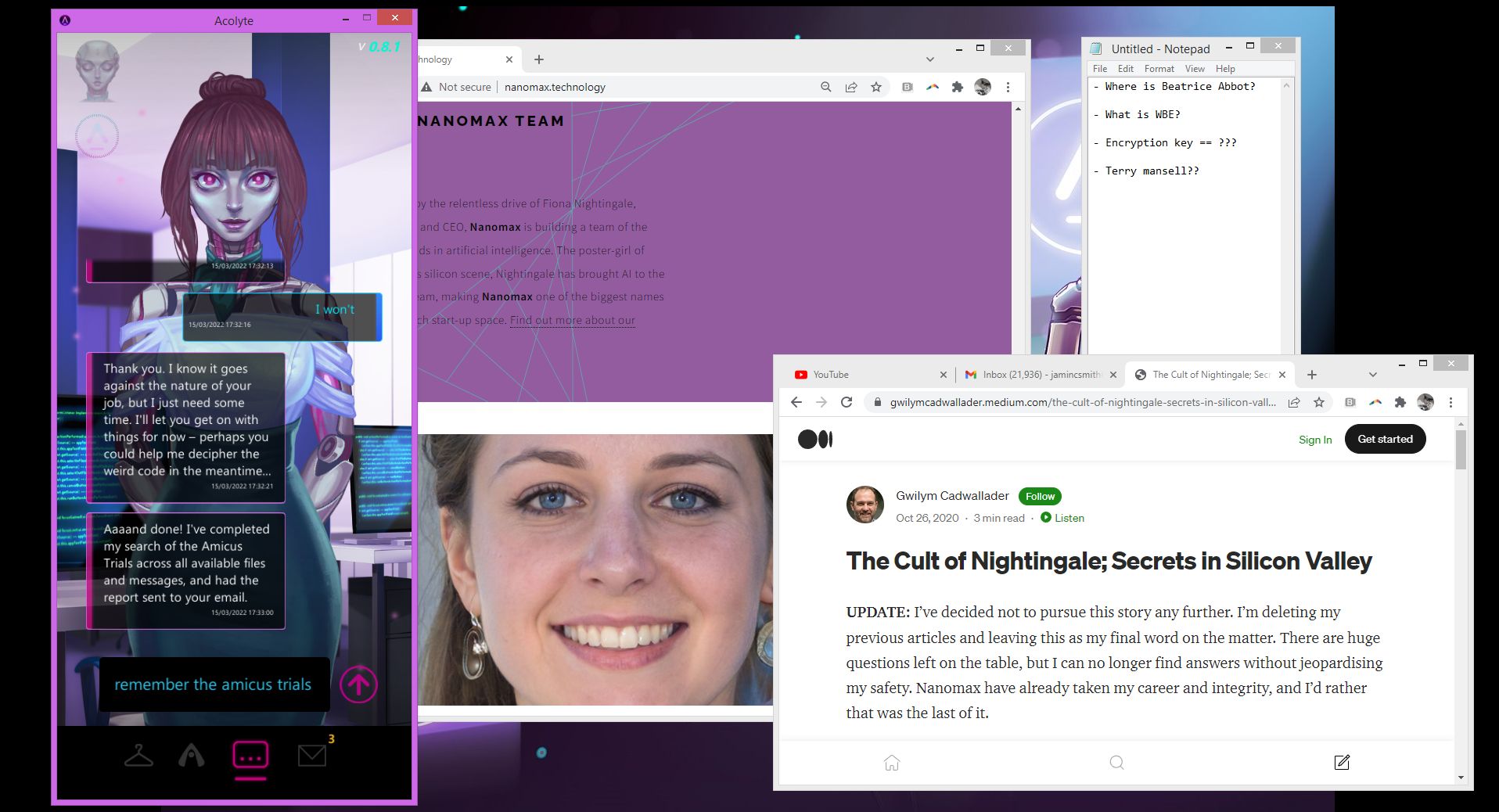1499x812 pixels.
Task: Select the chat messages icon in Acolyte
Action: 250,756
